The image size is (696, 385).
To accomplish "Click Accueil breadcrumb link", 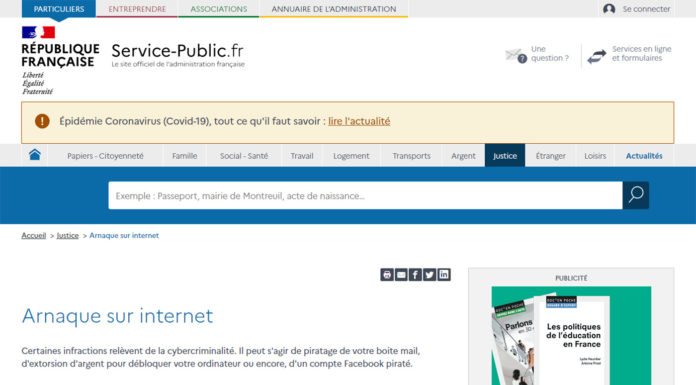I will click(34, 235).
